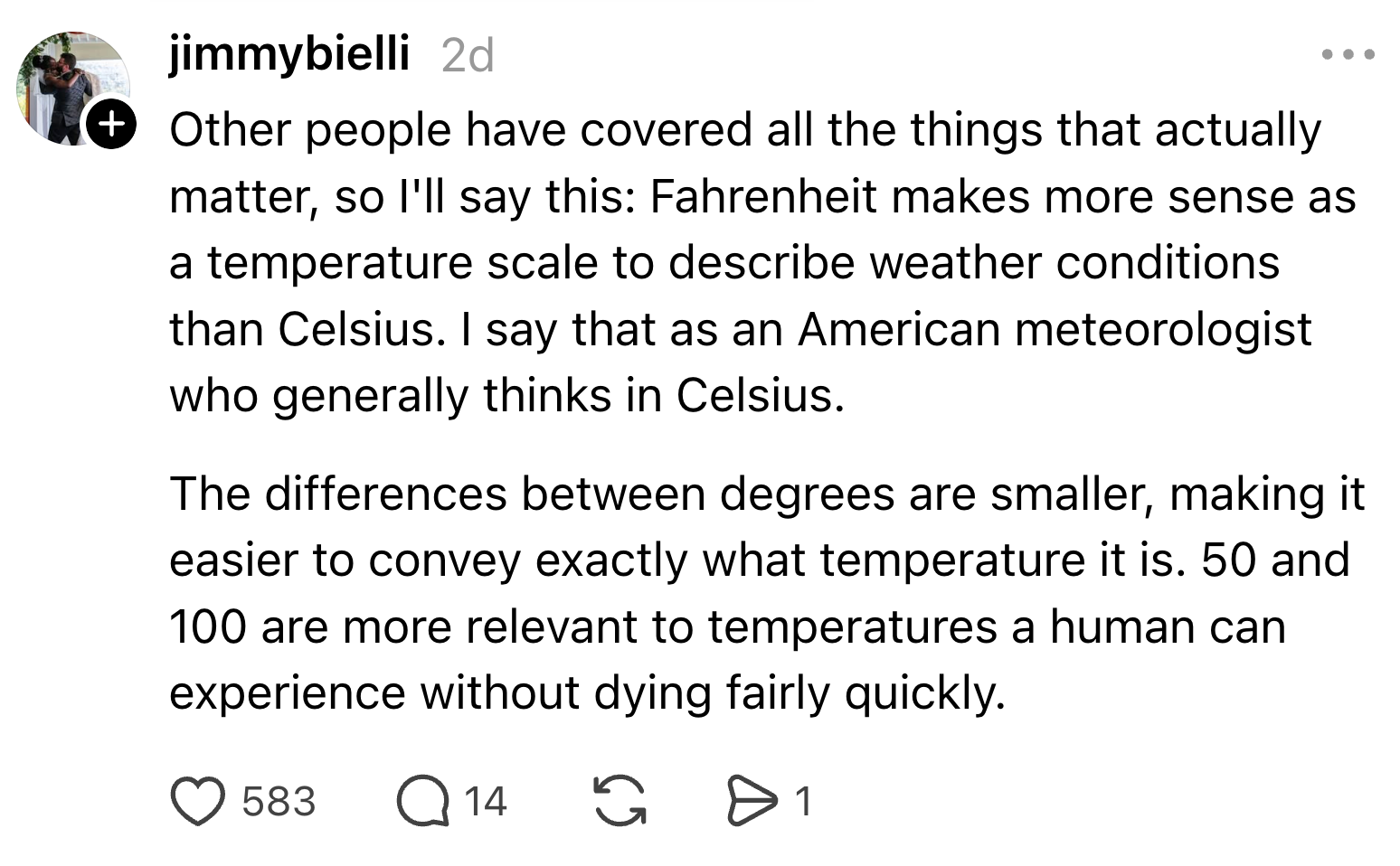View the 583 likes count

tap(279, 802)
